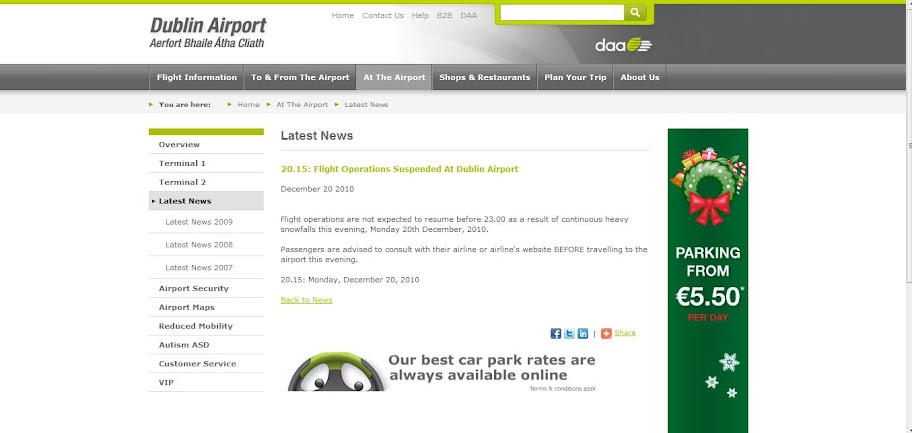Click the Twitter share icon

(x=569, y=333)
